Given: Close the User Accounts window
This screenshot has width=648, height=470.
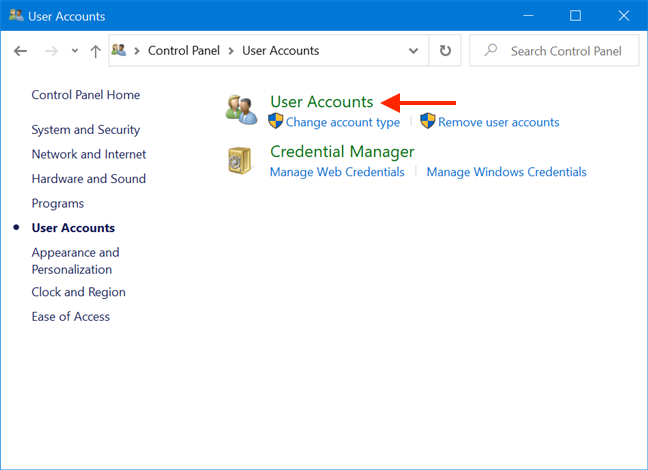Looking at the screenshot, I should pyautogui.click(x=624, y=16).
